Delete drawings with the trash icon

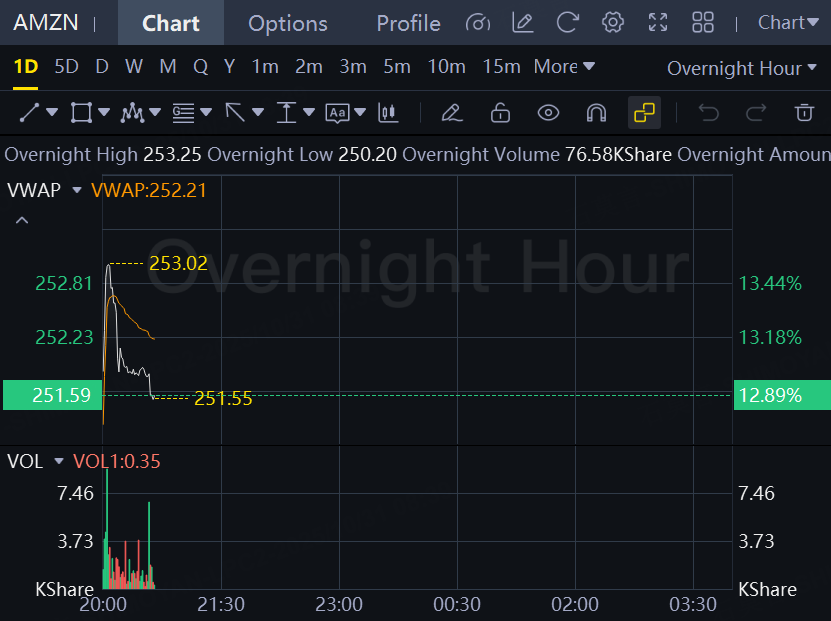click(x=804, y=113)
